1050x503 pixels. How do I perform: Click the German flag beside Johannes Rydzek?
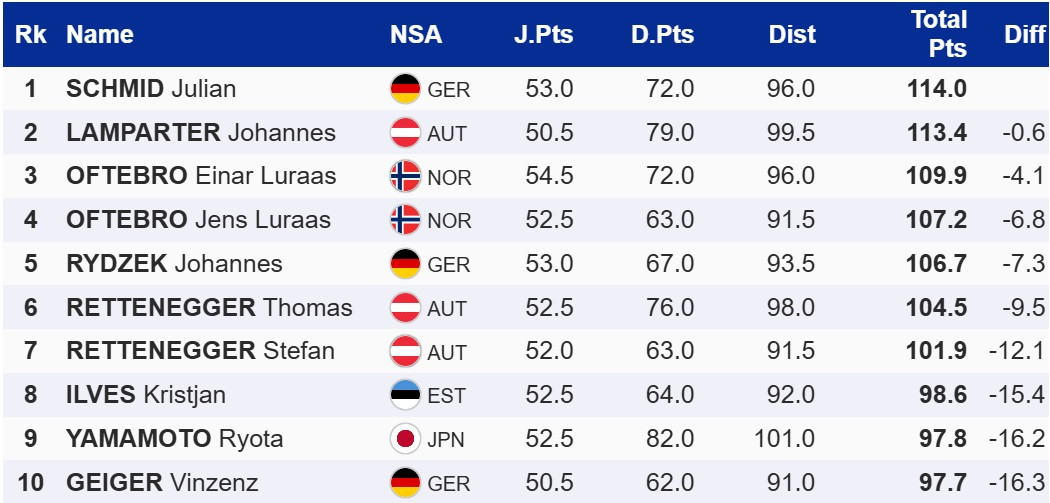[405, 264]
